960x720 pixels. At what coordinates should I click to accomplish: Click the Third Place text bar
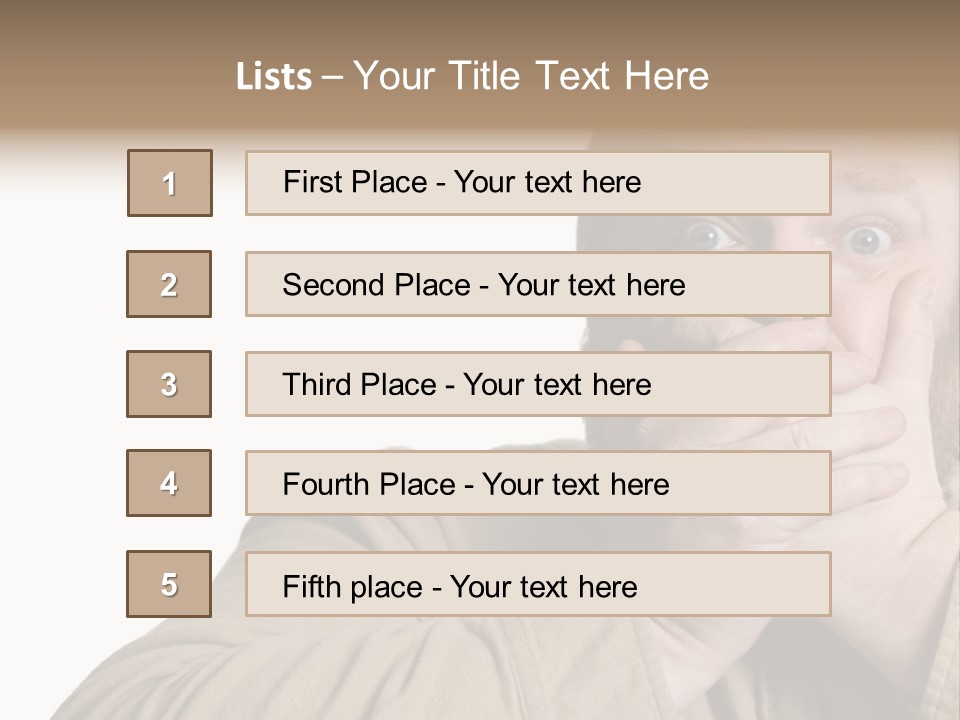coord(538,384)
